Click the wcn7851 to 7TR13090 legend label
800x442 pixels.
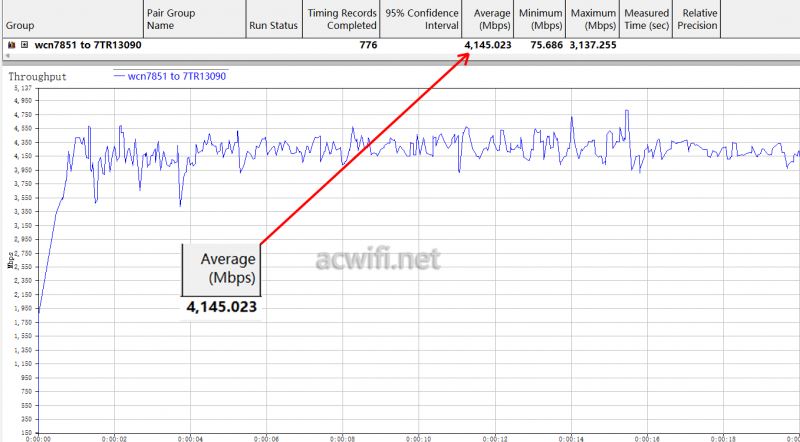[178, 75]
